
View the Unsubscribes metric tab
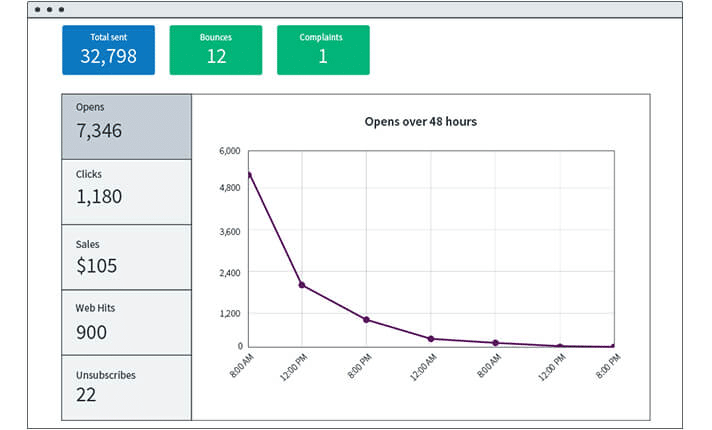[126, 387]
